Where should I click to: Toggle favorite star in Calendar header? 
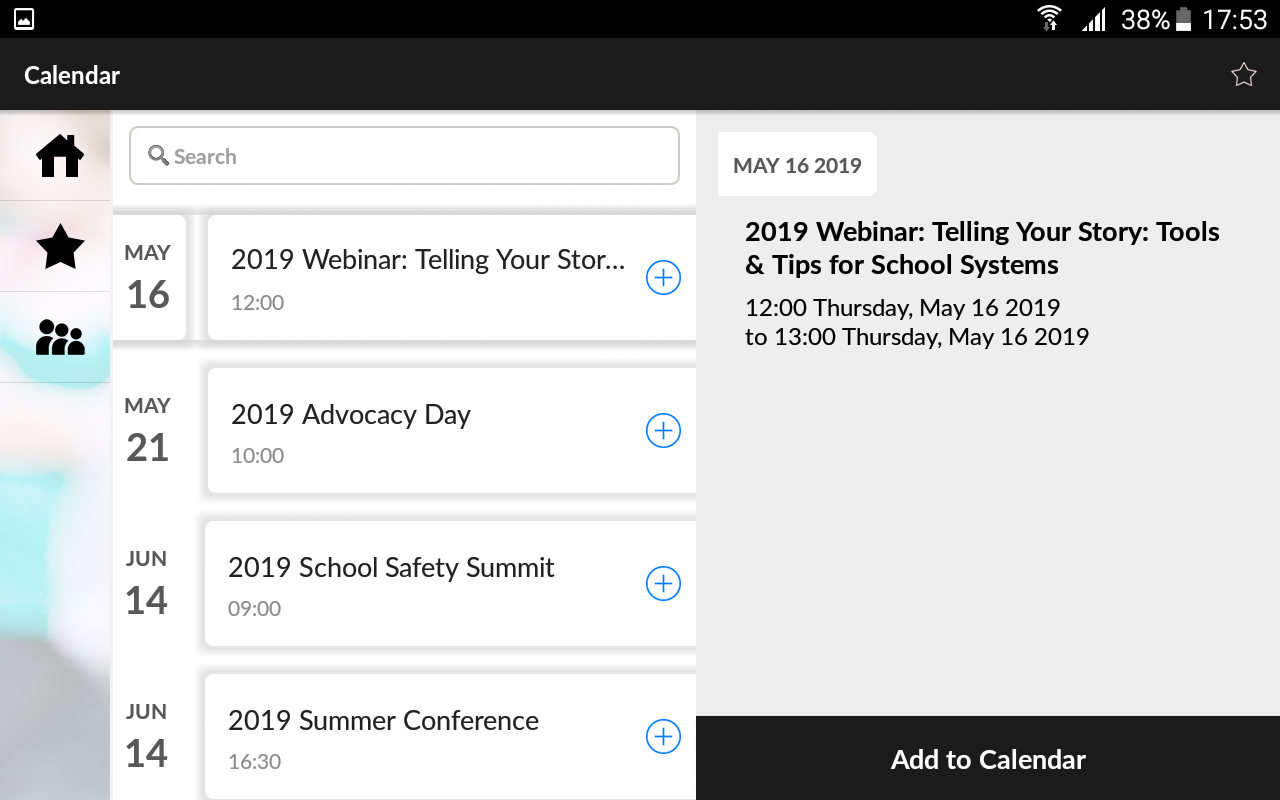tap(1243, 75)
